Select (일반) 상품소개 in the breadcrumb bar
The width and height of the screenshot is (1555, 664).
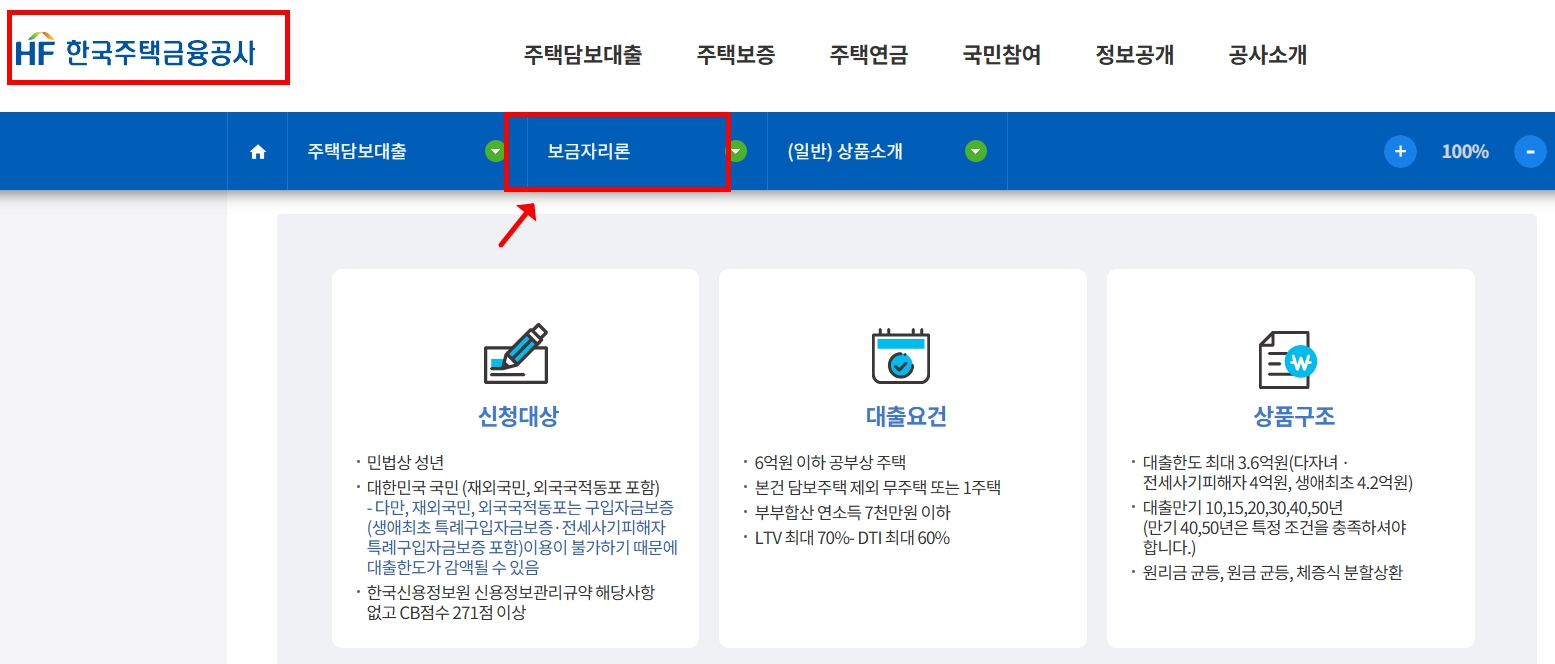pyautogui.click(x=845, y=152)
